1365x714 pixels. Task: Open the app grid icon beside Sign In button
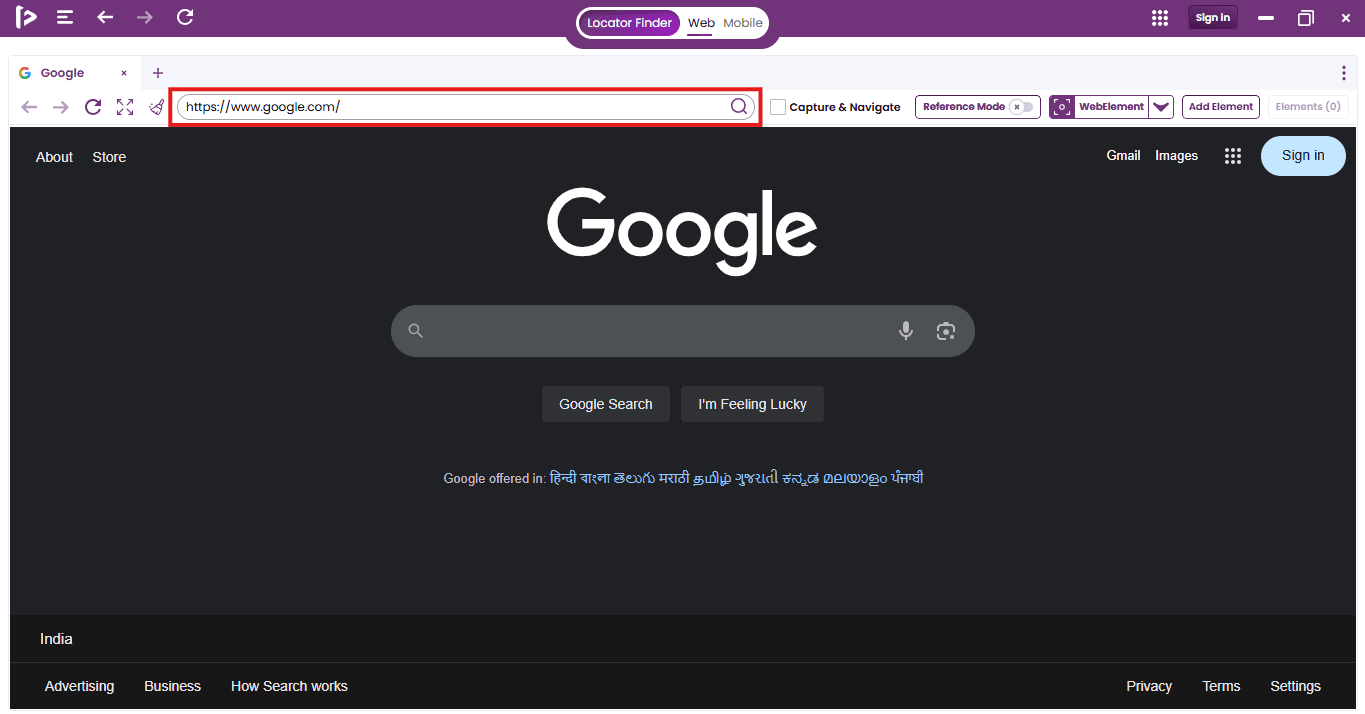coord(1160,17)
